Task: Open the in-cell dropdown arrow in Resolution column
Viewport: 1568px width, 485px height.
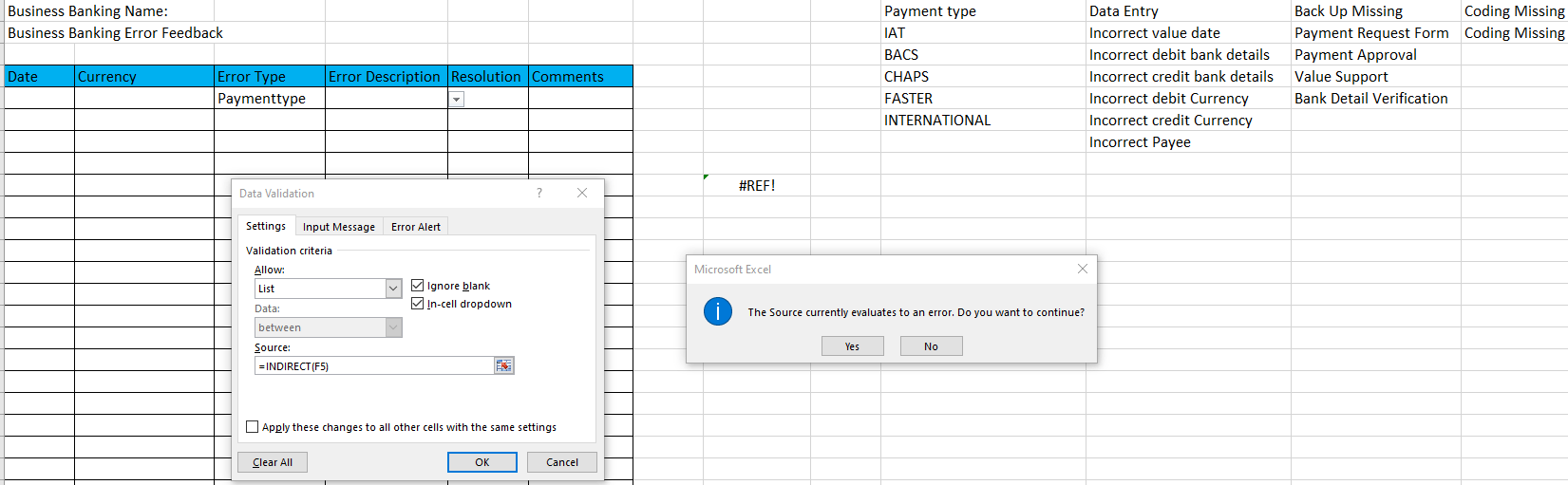Action: 457,100
